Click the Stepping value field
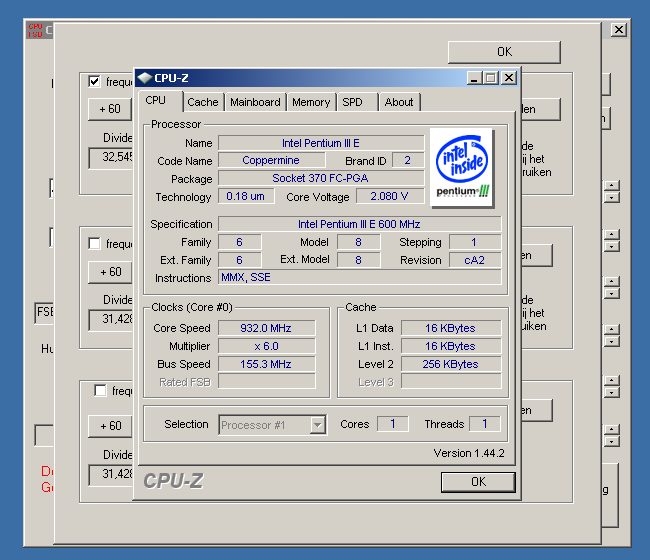Viewport: 650px width, 560px height. pos(475,242)
